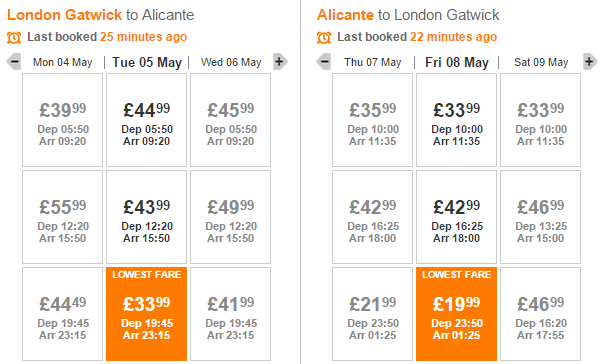Choose the £19.99 lowest fare return flight
This screenshot has height=364, width=600.
pos(457,314)
